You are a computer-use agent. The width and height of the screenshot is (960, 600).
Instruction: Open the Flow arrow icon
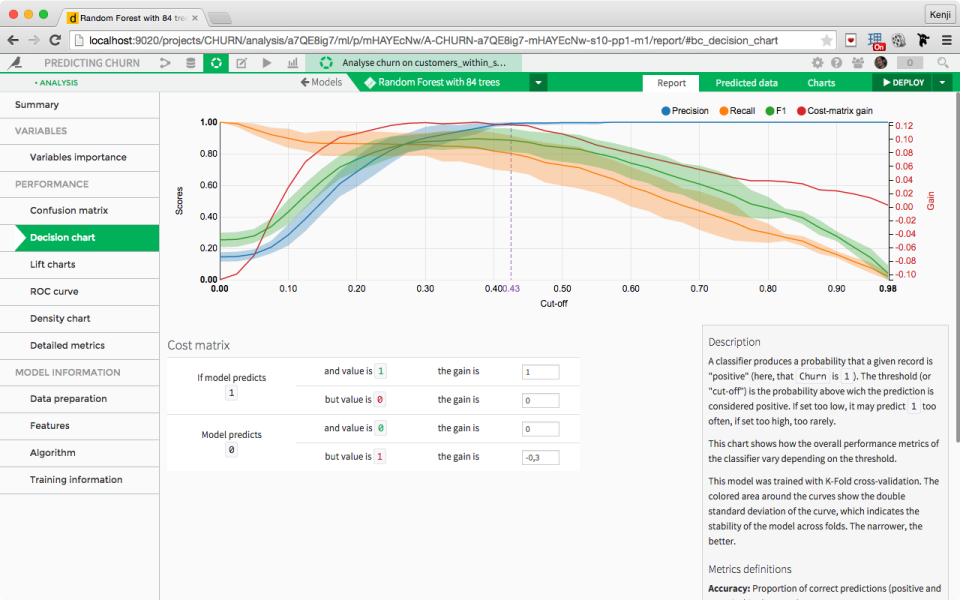(x=164, y=62)
